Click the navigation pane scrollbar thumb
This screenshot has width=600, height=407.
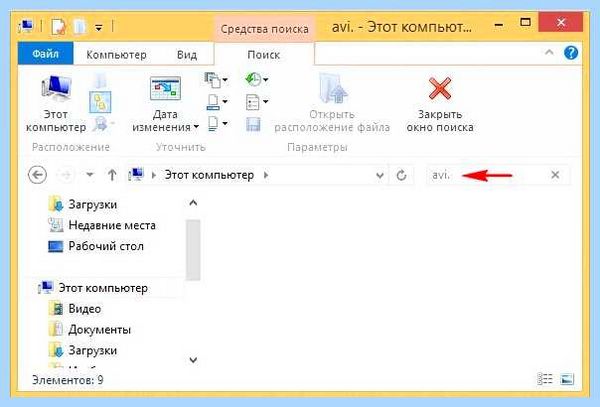(x=193, y=249)
